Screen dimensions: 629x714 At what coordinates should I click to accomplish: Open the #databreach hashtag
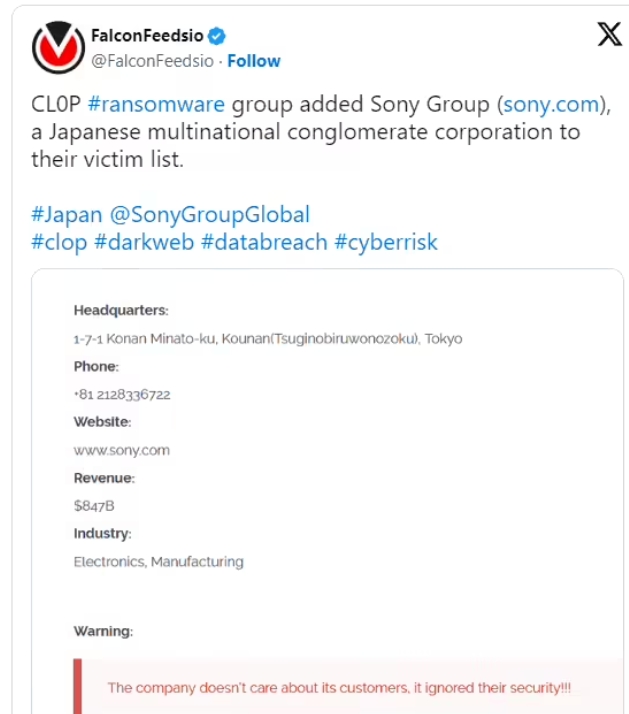(x=264, y=242)
